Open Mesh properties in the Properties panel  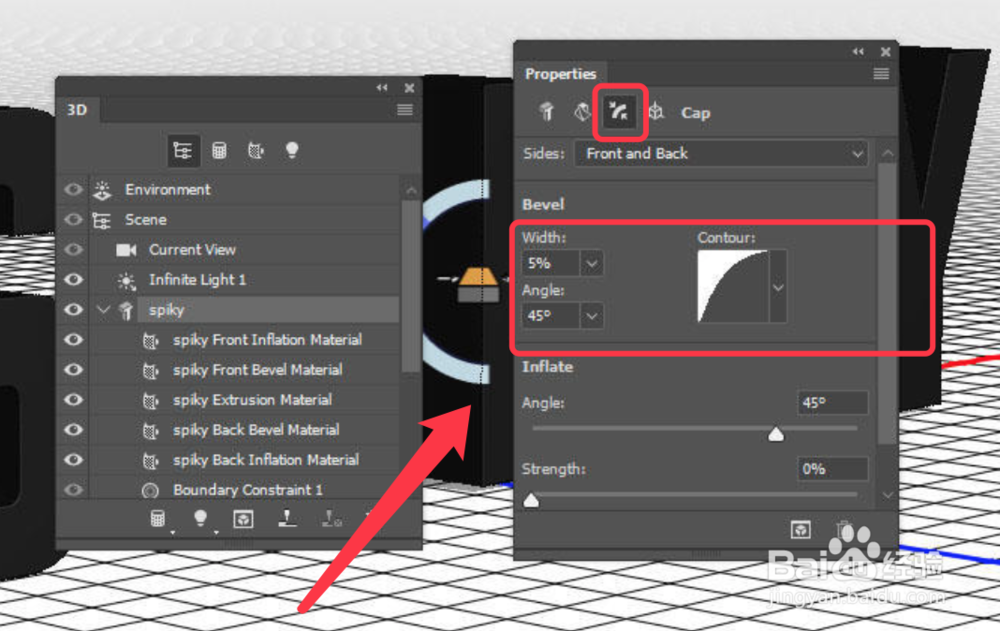coord(546,112)
